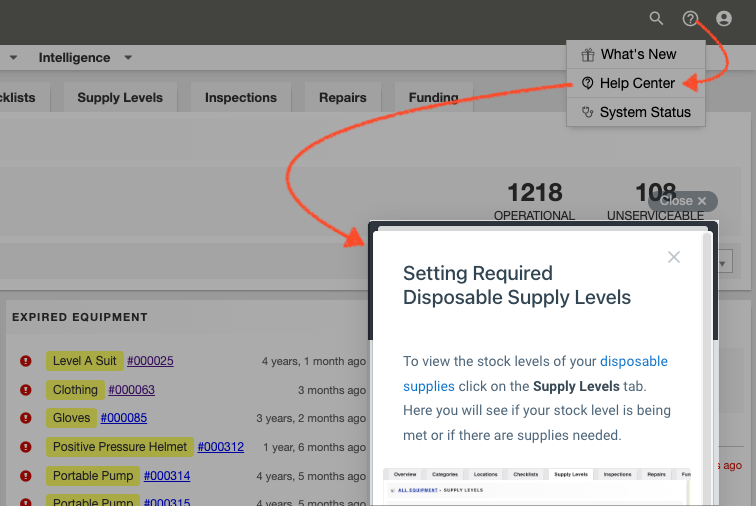
Task: Click the alert icon beside Gloves
Action: click(26, 418)
